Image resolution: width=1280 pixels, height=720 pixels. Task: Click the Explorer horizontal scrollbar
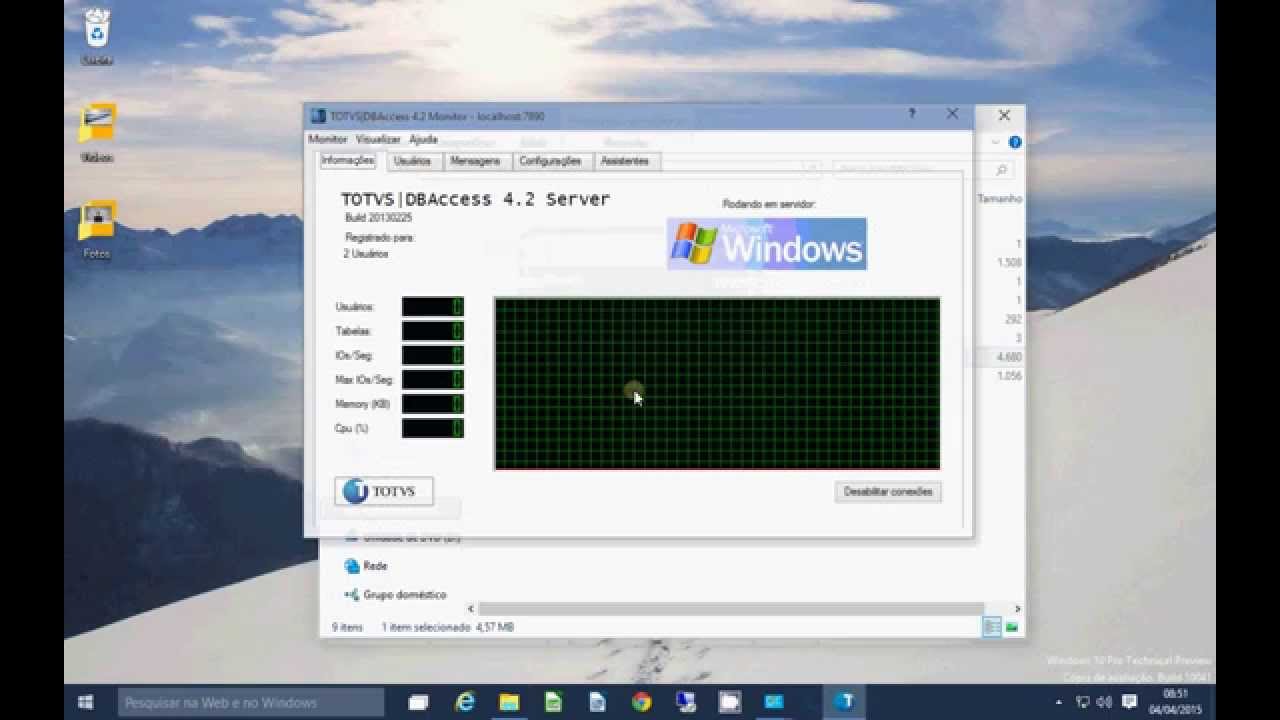point(731,608)
